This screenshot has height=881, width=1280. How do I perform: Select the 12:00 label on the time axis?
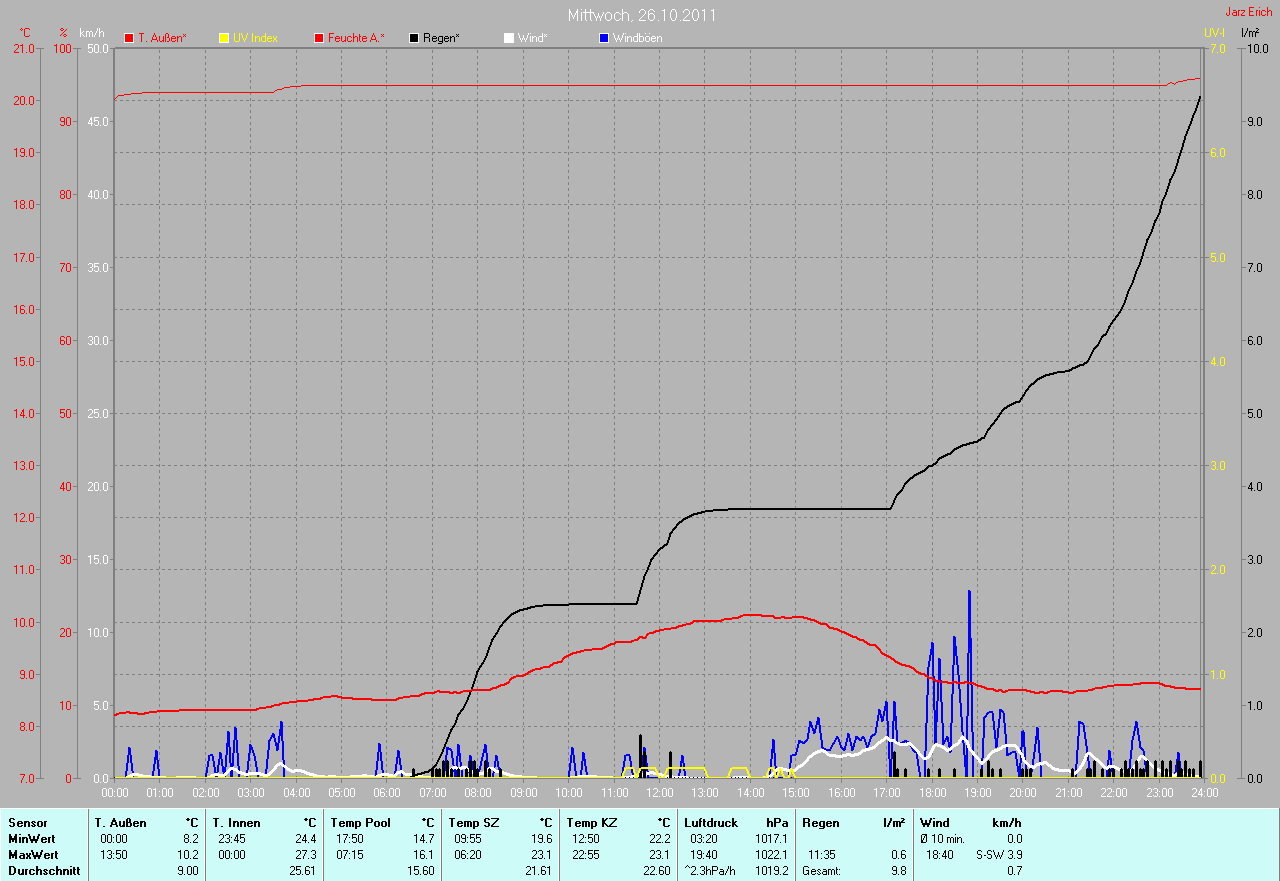(x=659, y=793)
